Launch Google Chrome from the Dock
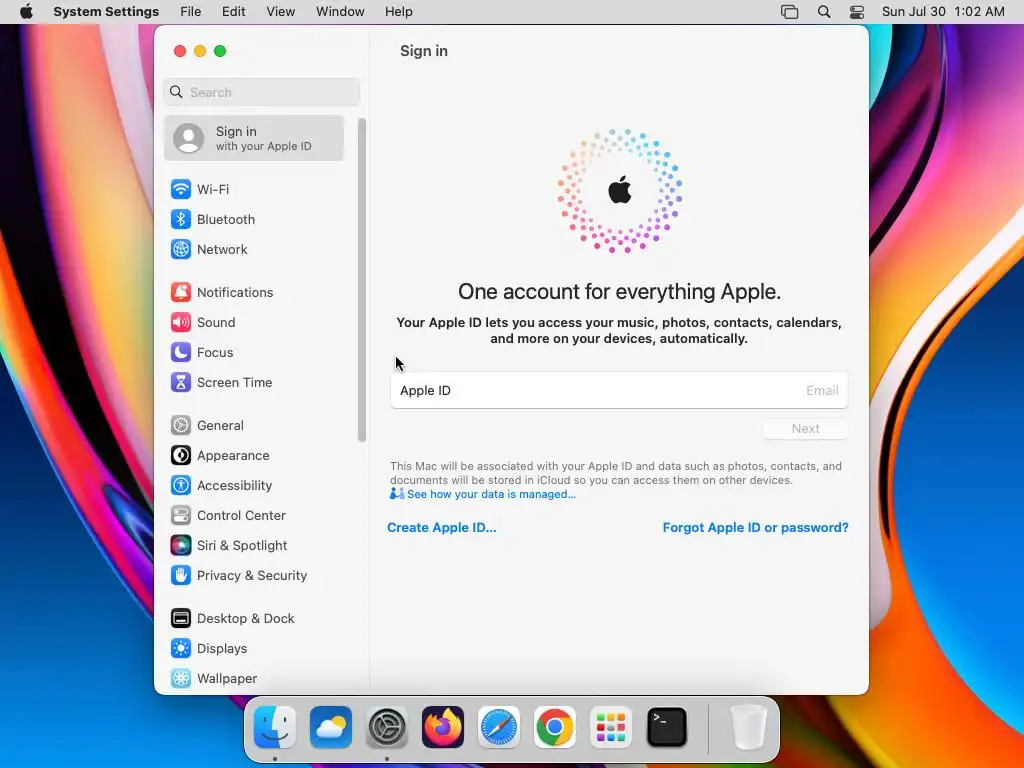This screenshot has height=768, width=1024. pyautogui.click(x=554, y=727)
